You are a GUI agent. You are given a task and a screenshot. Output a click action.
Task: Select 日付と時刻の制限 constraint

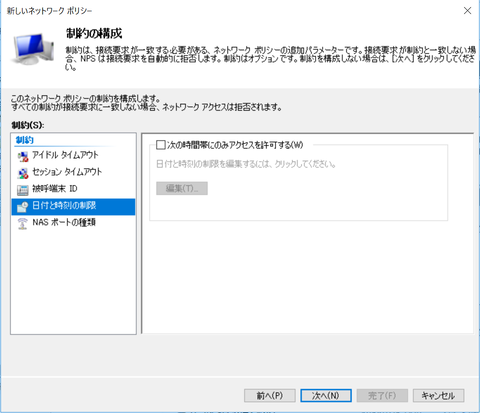(73, 206)
